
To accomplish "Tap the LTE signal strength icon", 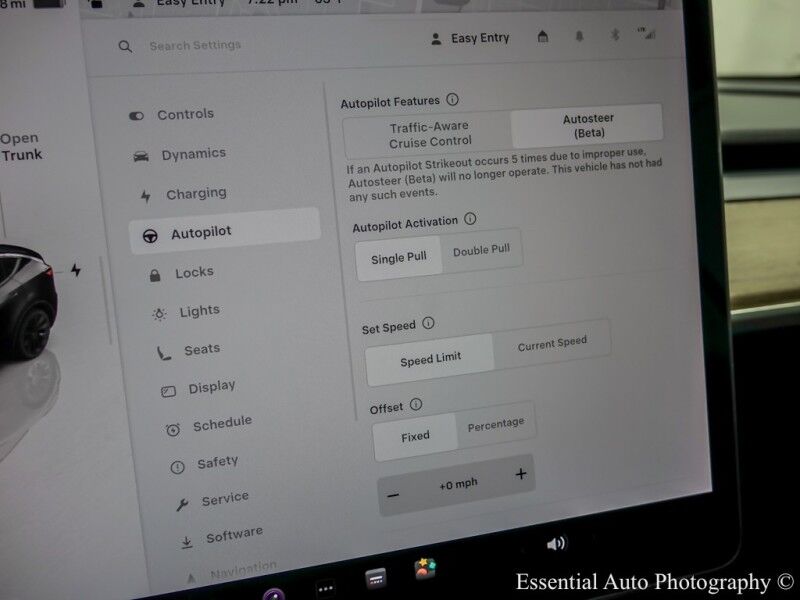I will tap(646, 34).
